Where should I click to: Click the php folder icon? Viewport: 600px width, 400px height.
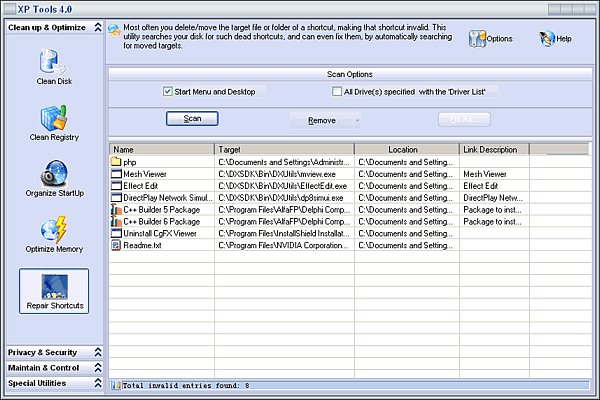coord(116,162)
